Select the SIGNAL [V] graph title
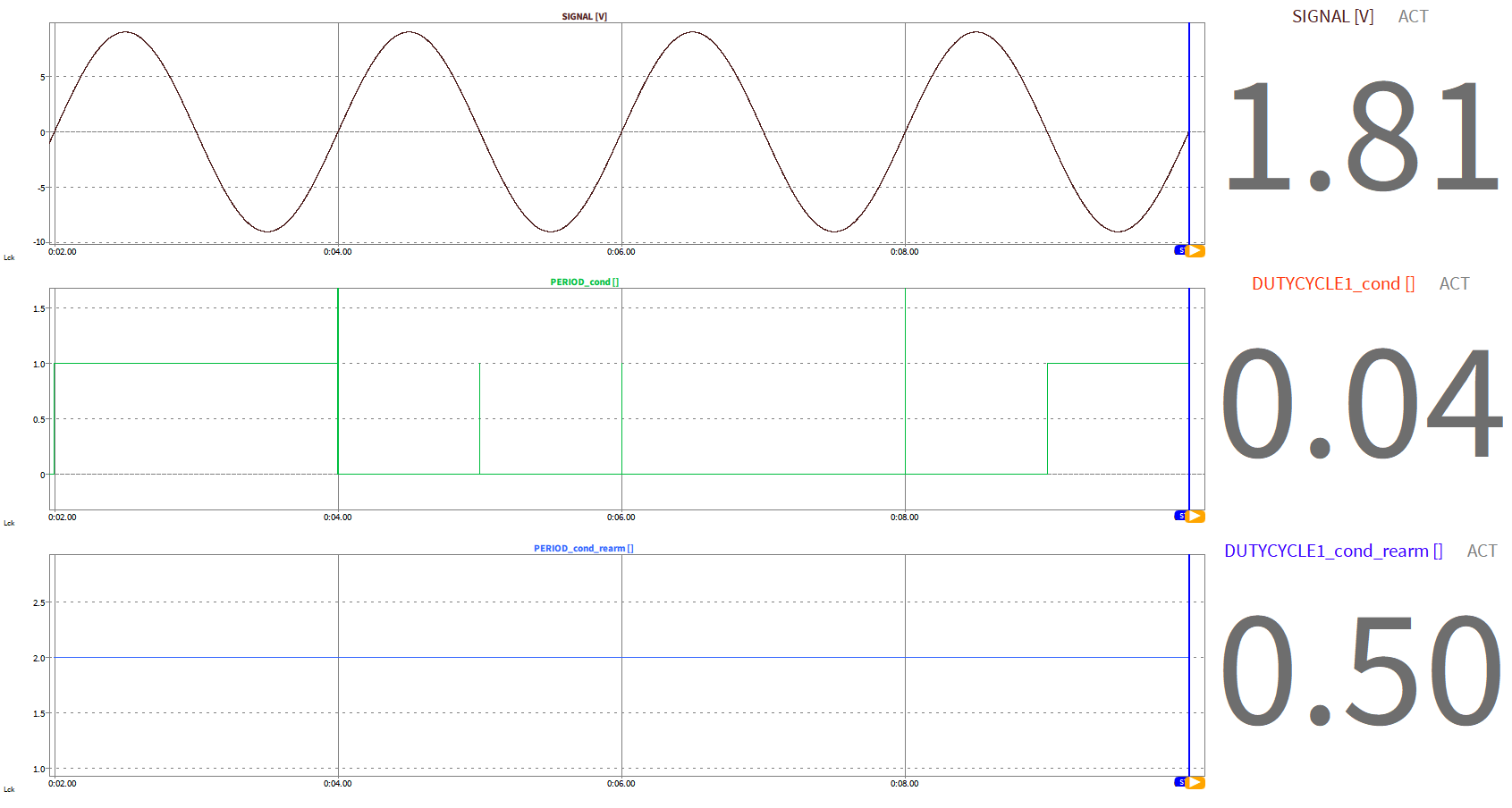Image resolution: width=1512 pixels, height=808 pixels. click(x=584, y=16)
